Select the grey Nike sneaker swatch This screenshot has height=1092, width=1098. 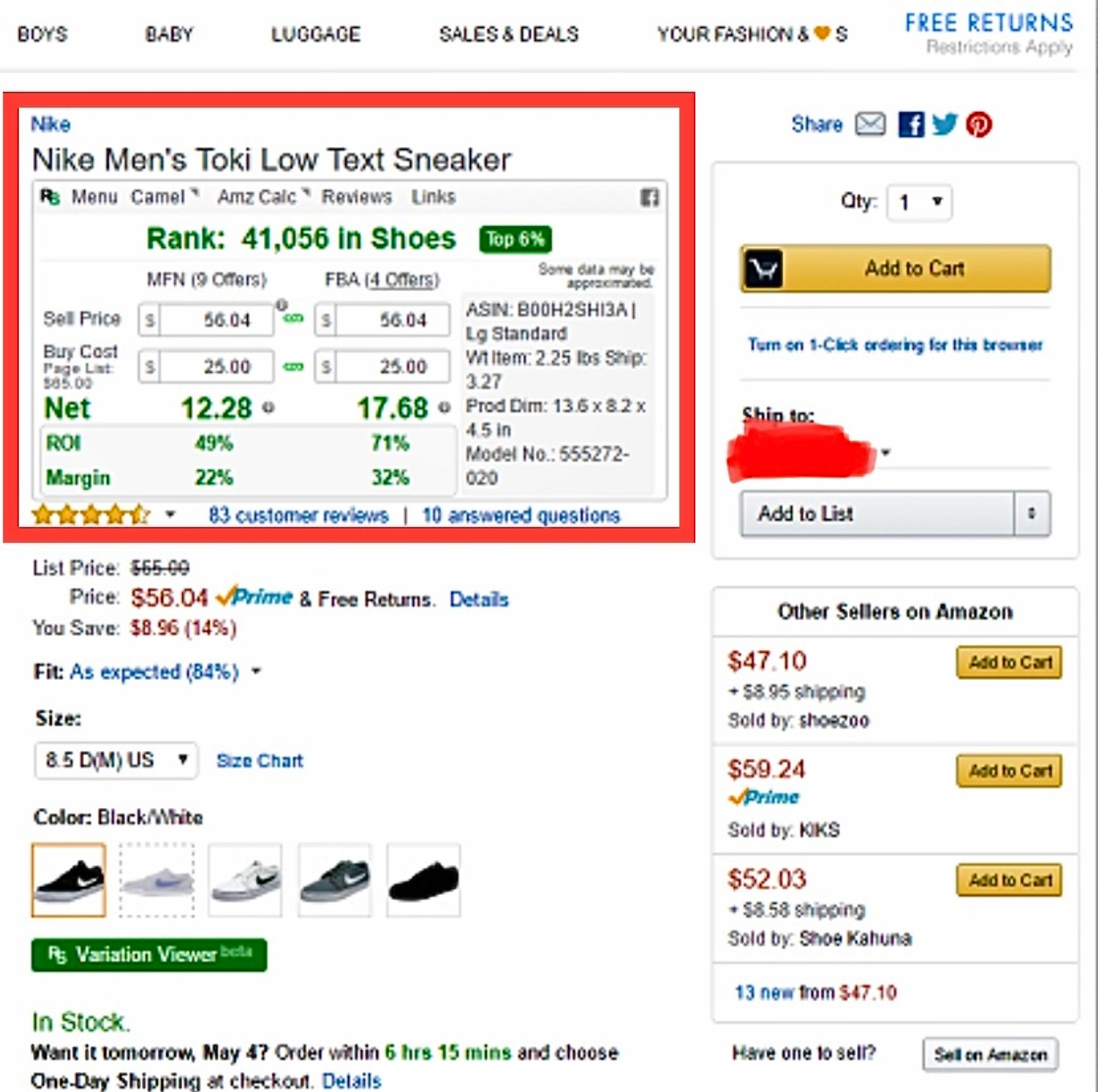[334, 881]
